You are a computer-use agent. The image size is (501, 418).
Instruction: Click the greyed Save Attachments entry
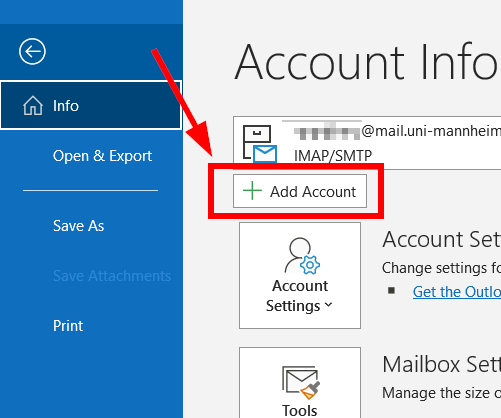point(112,276)
